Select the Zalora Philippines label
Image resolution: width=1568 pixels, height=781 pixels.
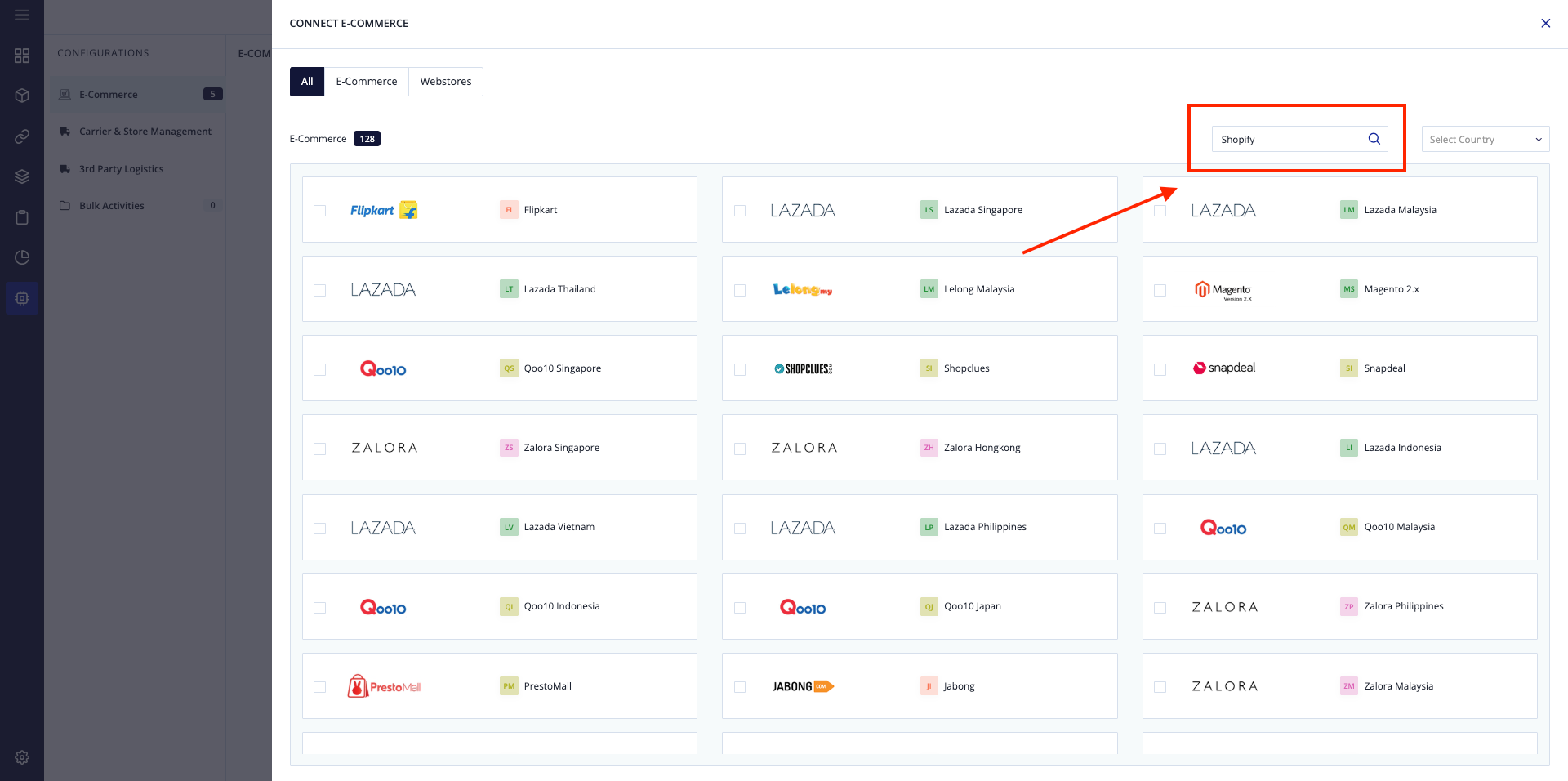pos(1403,606)
